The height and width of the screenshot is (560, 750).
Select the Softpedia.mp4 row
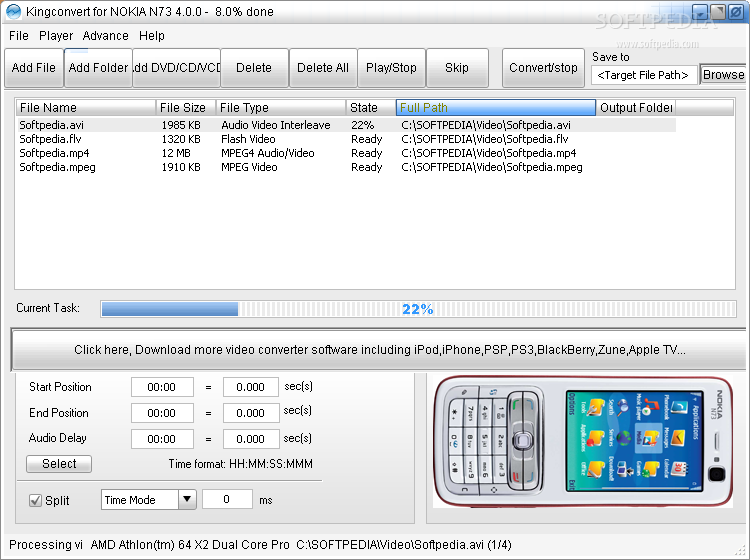[346, 153]
